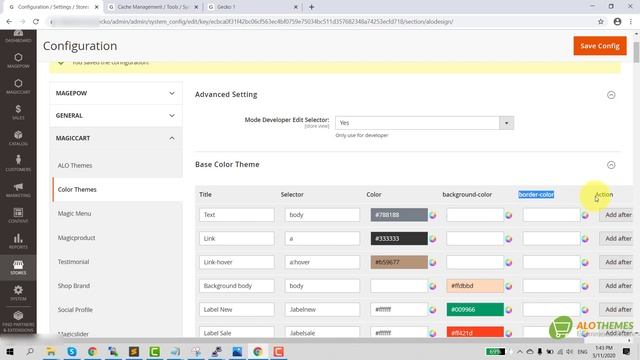Open Mode Developer Edit Selector dropdown
Screen dimensions: 640x360
coord(424,123)
